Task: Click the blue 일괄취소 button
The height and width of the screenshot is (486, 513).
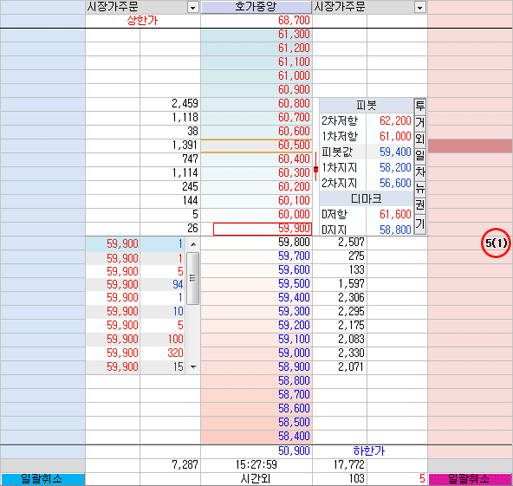Action: [42, 479]
